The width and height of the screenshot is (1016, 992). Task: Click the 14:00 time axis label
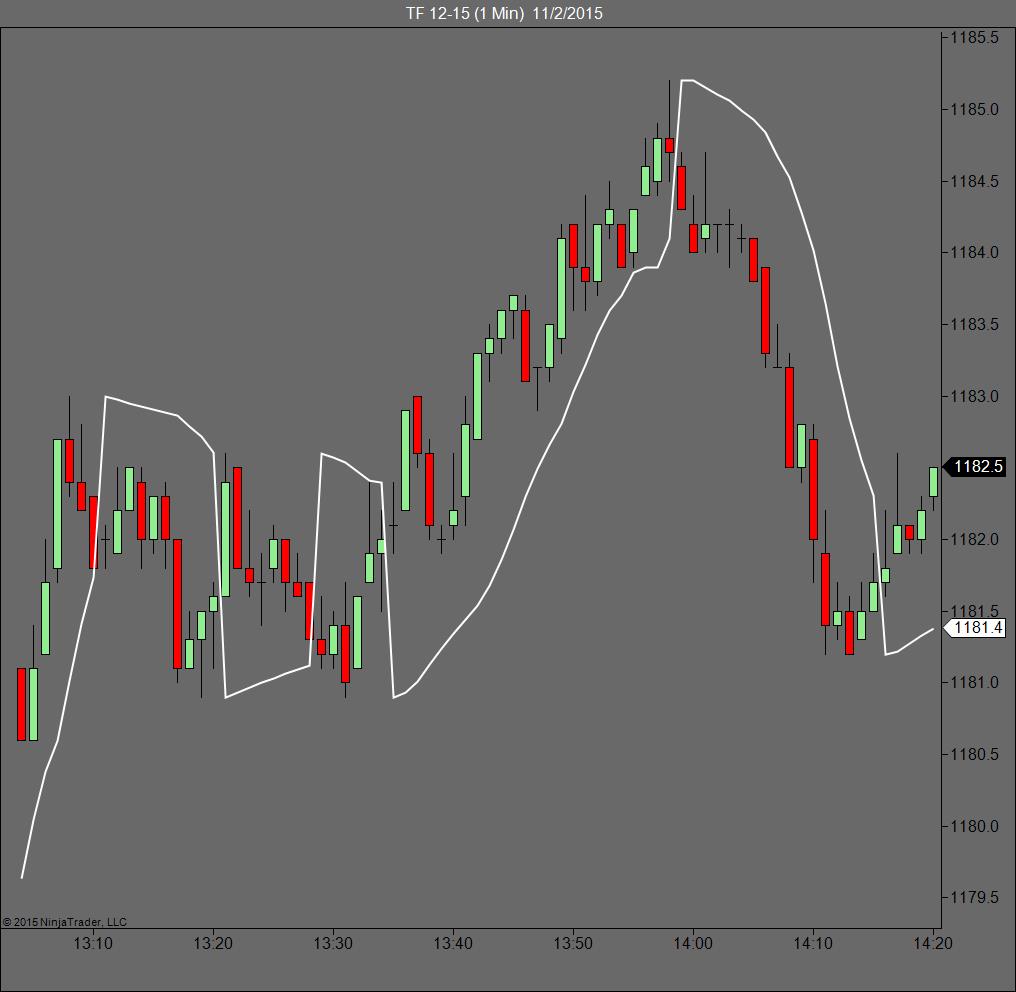693,943
